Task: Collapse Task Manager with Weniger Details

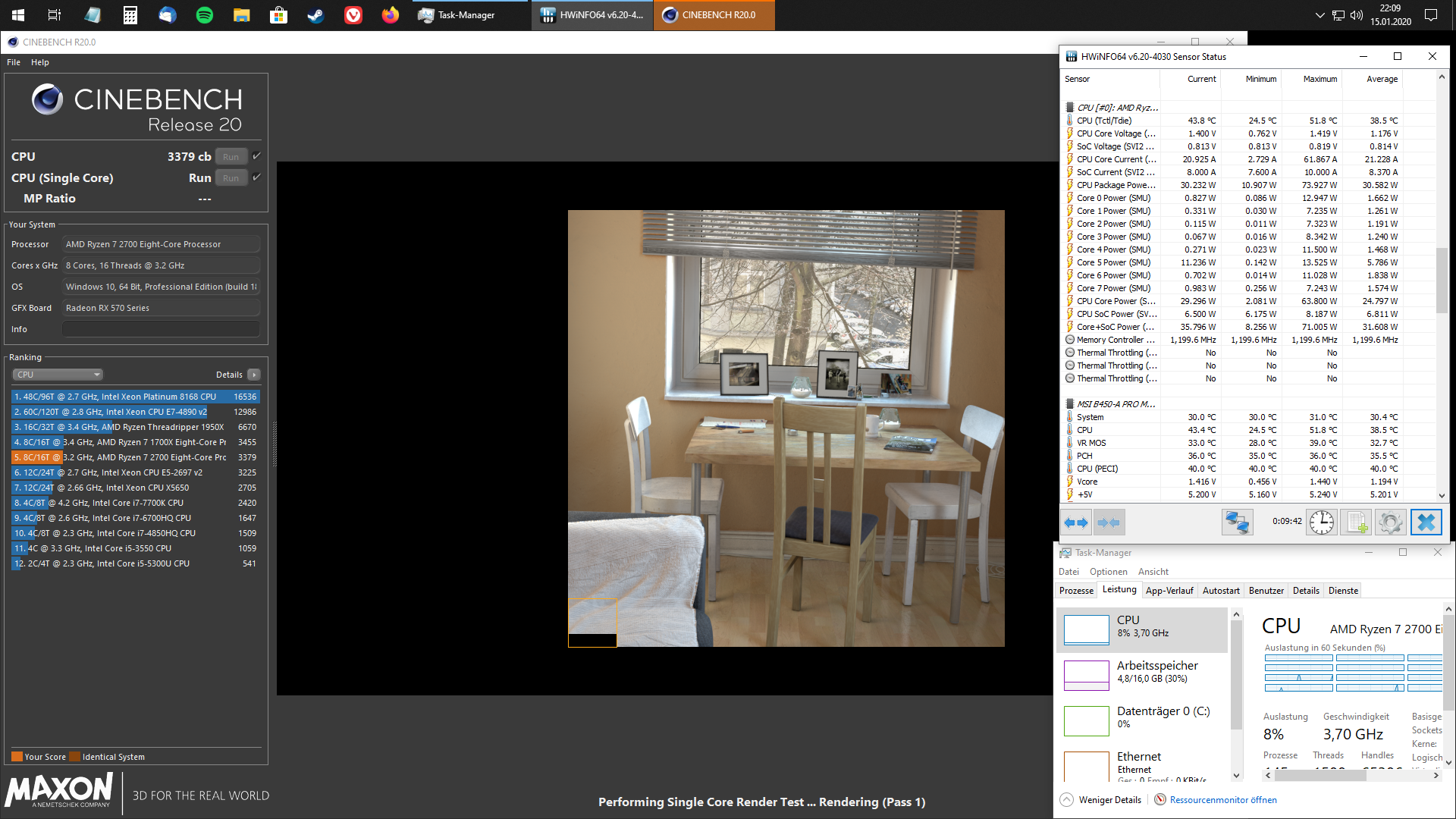Action: (1101, 800)
